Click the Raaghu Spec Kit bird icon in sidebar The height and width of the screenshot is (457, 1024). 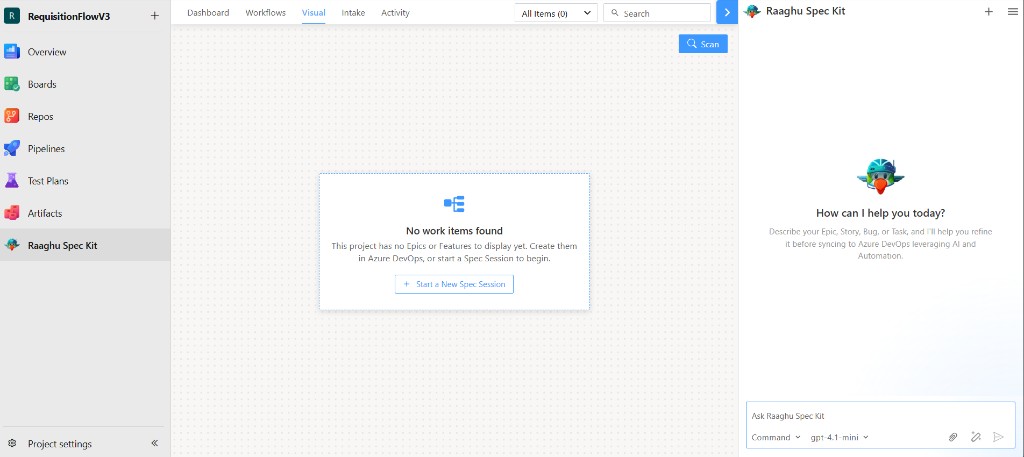[12, 245]
